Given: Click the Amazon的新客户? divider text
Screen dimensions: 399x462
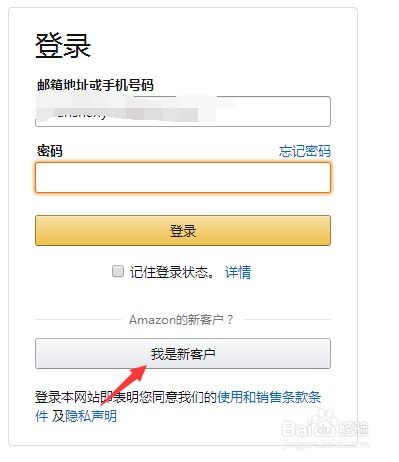Looking at the screenshot, I should pos(182,320).
